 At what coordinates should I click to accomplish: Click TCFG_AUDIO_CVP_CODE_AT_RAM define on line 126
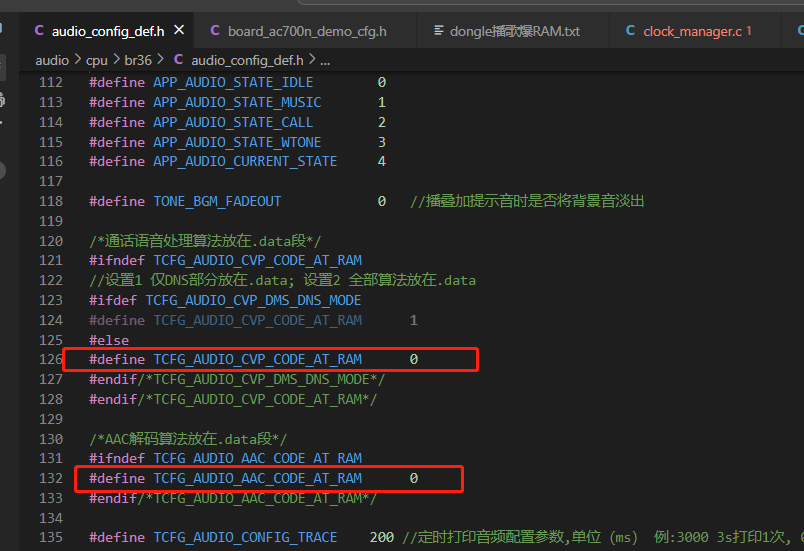point(257,360)
